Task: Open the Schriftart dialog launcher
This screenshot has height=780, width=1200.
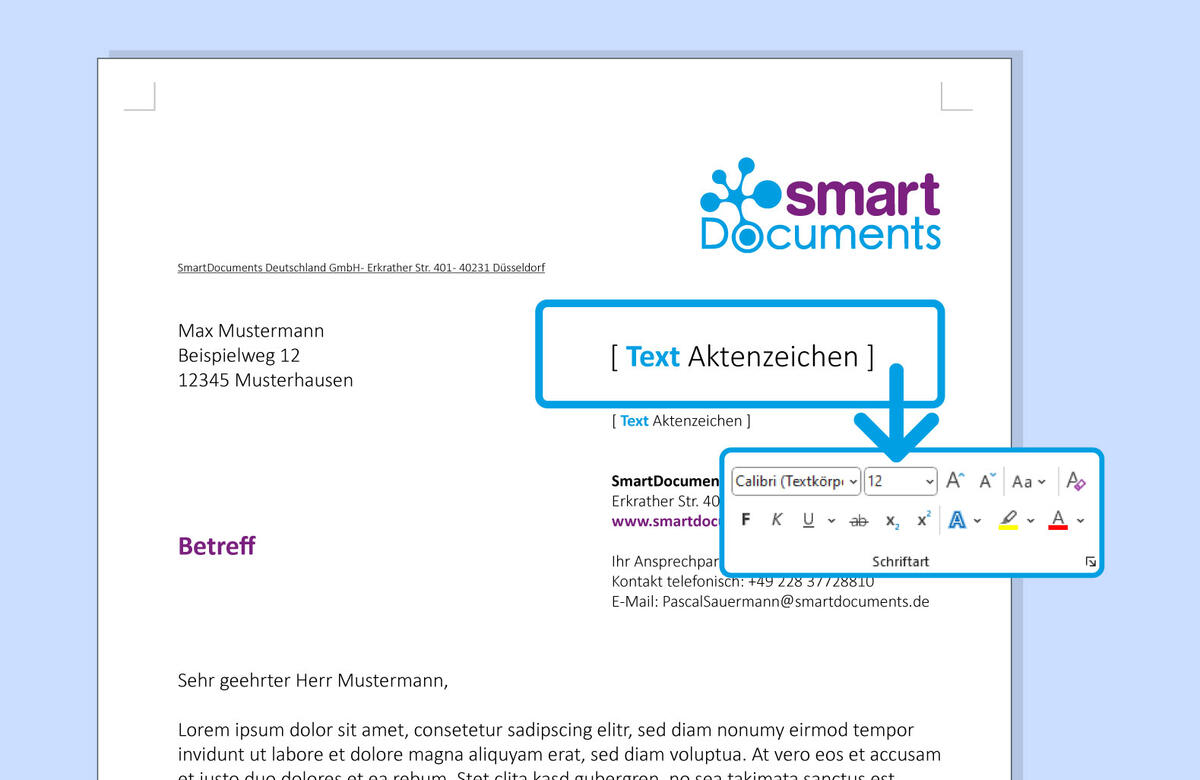Action: (x=1090, y=562)
